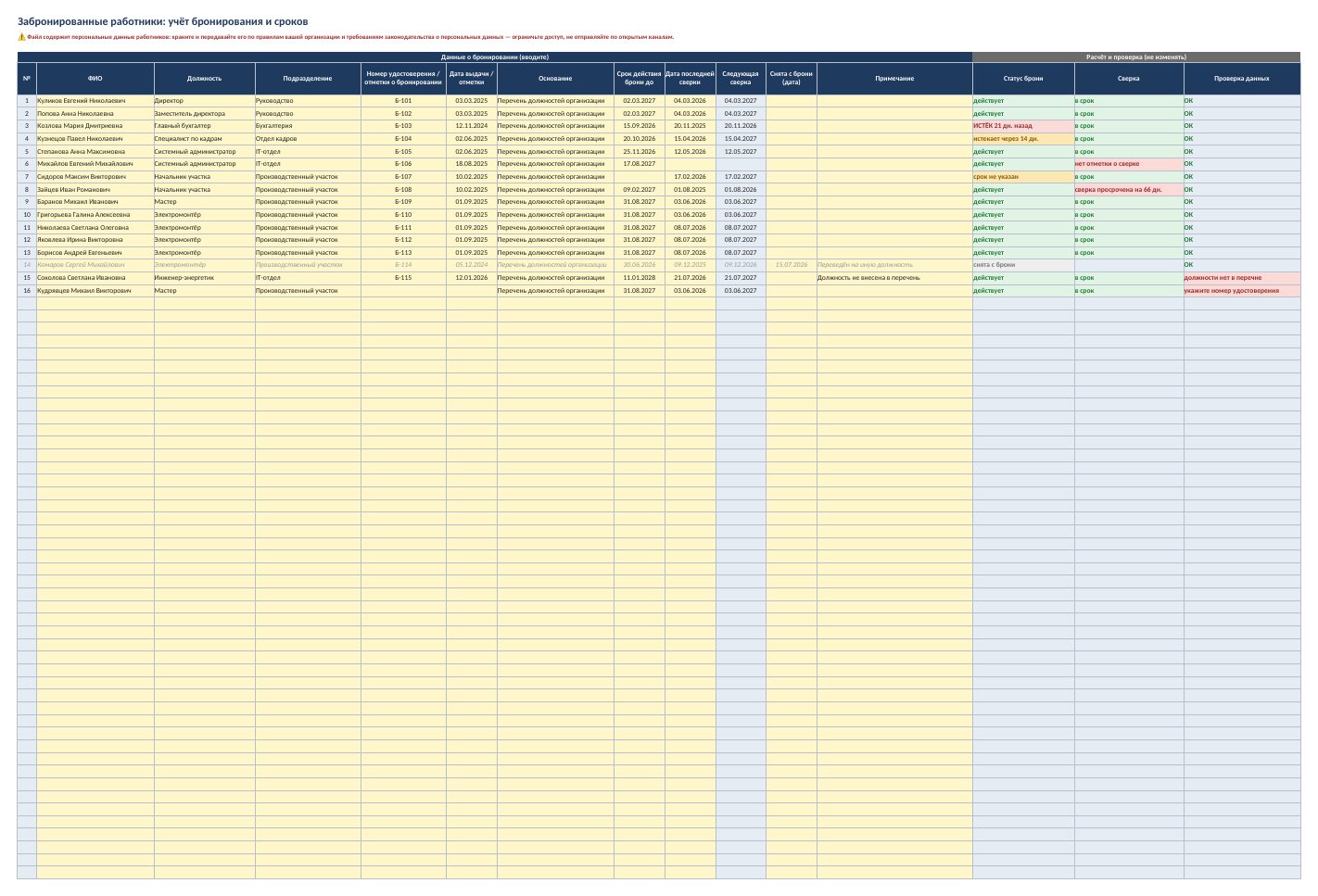This screenshot has height=896, width=1318.
Task: Select the cell 'Козлова Мария Дмитриевна'
Action: tap(95, 126)
